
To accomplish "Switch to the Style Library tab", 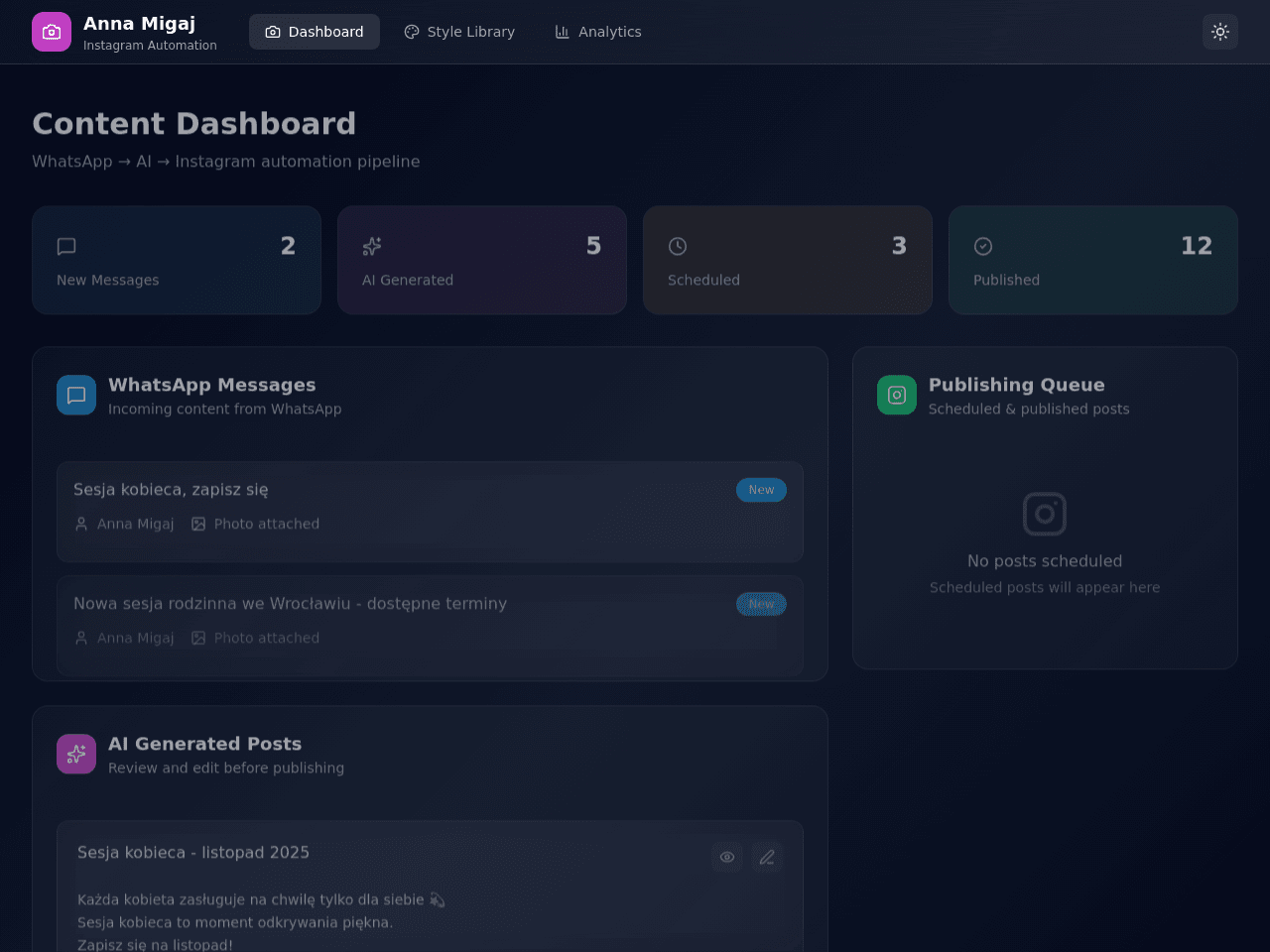I will click(x=459, y=32).
